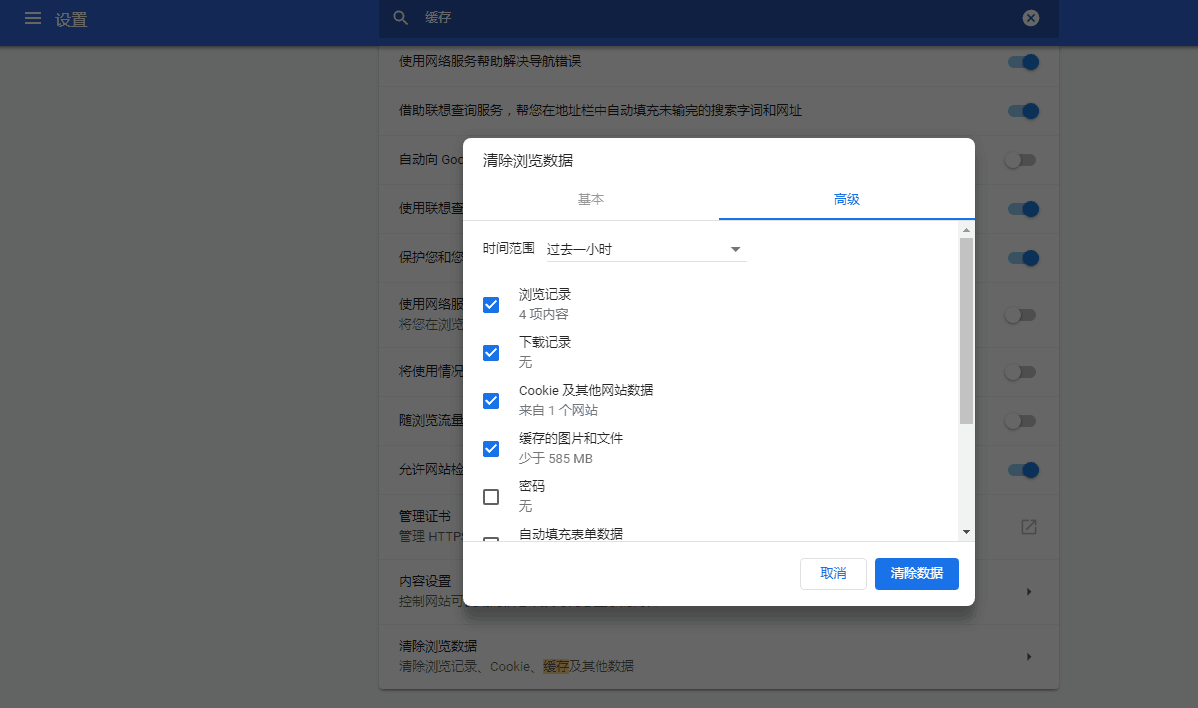Check the 密码 checkbox
This screenshot has height=708, width=1198.
pos(491,496)
